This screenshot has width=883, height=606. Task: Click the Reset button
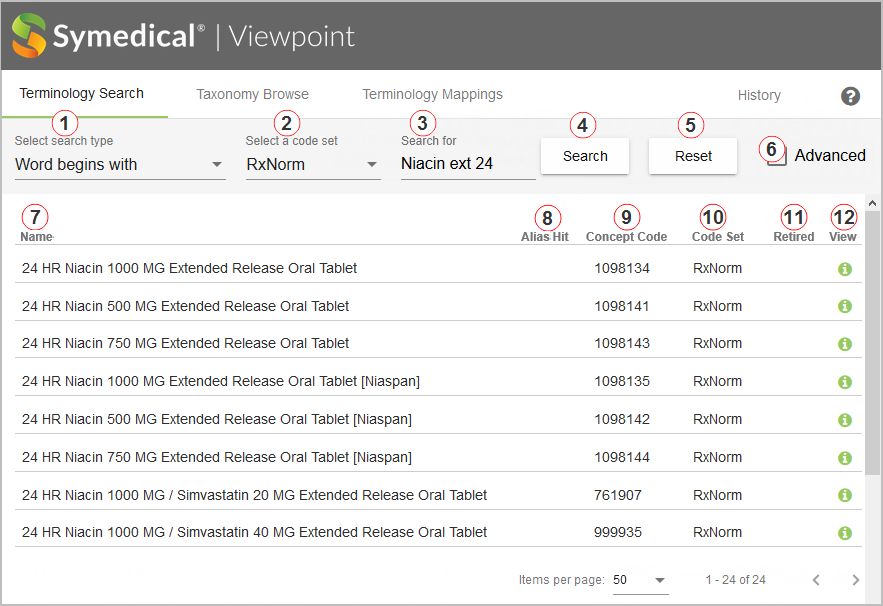693,156
